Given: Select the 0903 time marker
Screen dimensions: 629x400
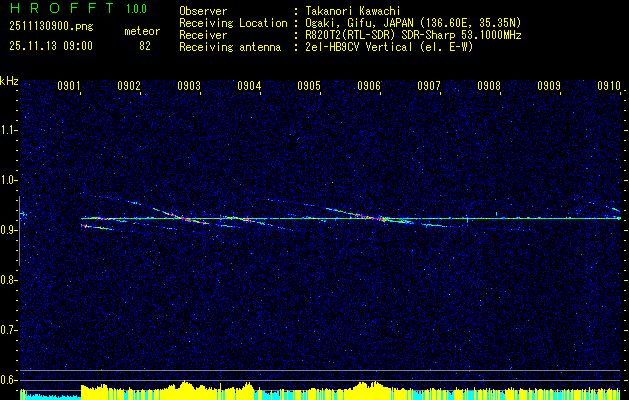Looking at the screenshot, I should pyautogui.click(x=189, y=87).
